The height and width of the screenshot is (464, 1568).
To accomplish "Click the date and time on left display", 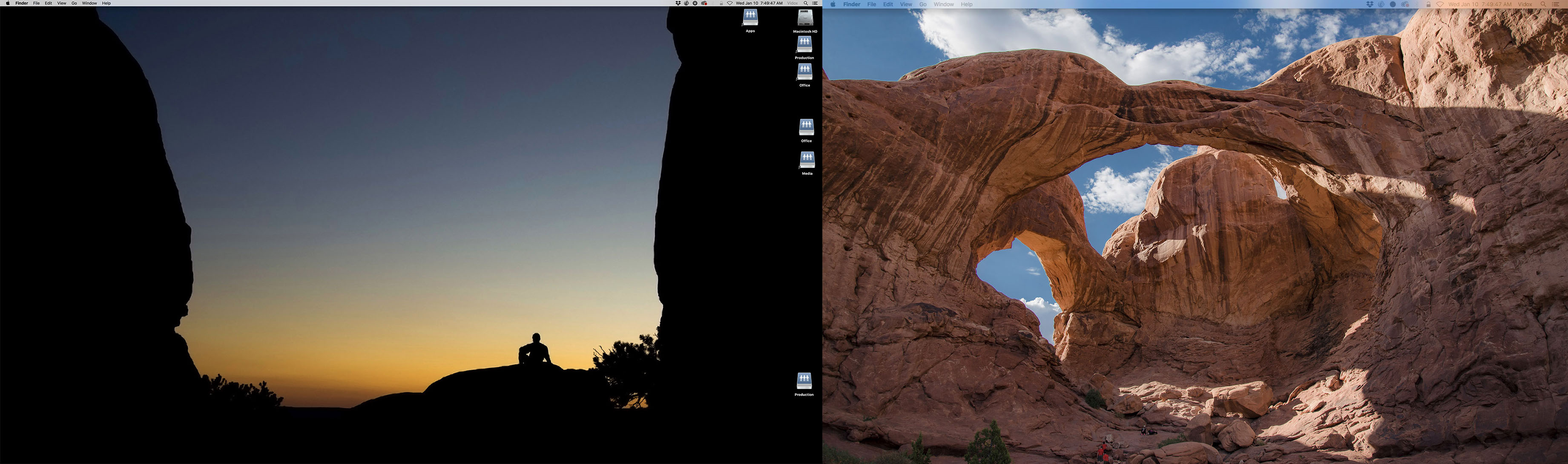I will pyautogui.click(x=759, y=3).
